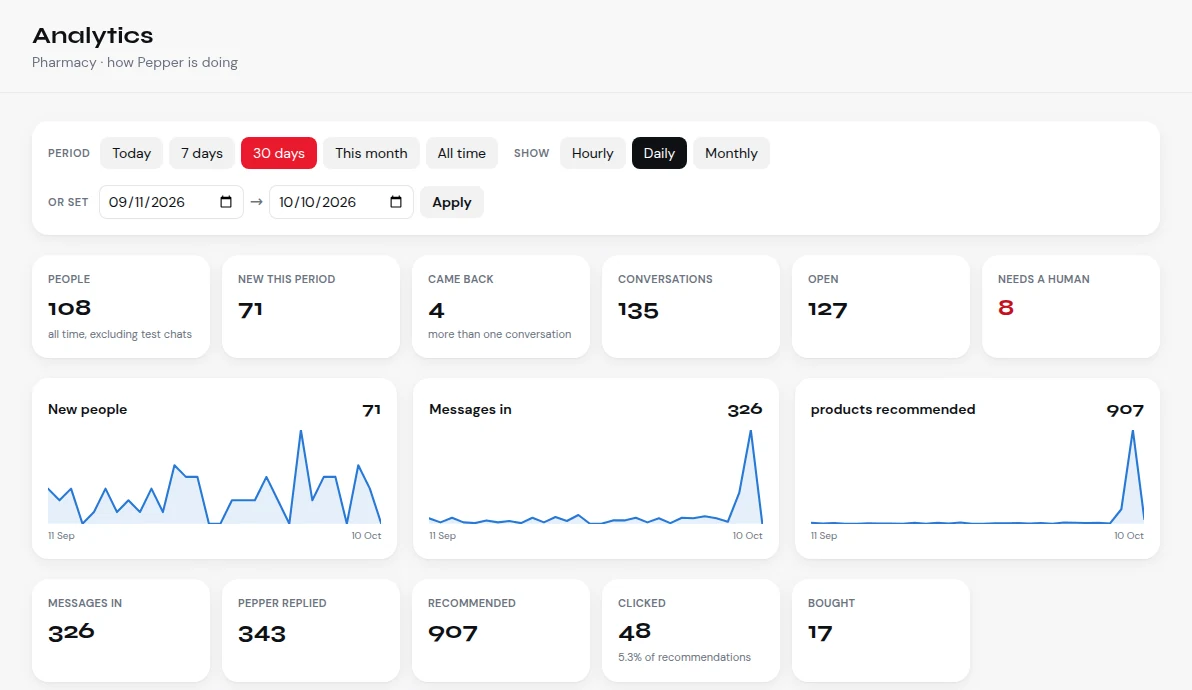Click the Needs a human value 8
This screenshot has height=690, width=1192.
(1006, 308)
